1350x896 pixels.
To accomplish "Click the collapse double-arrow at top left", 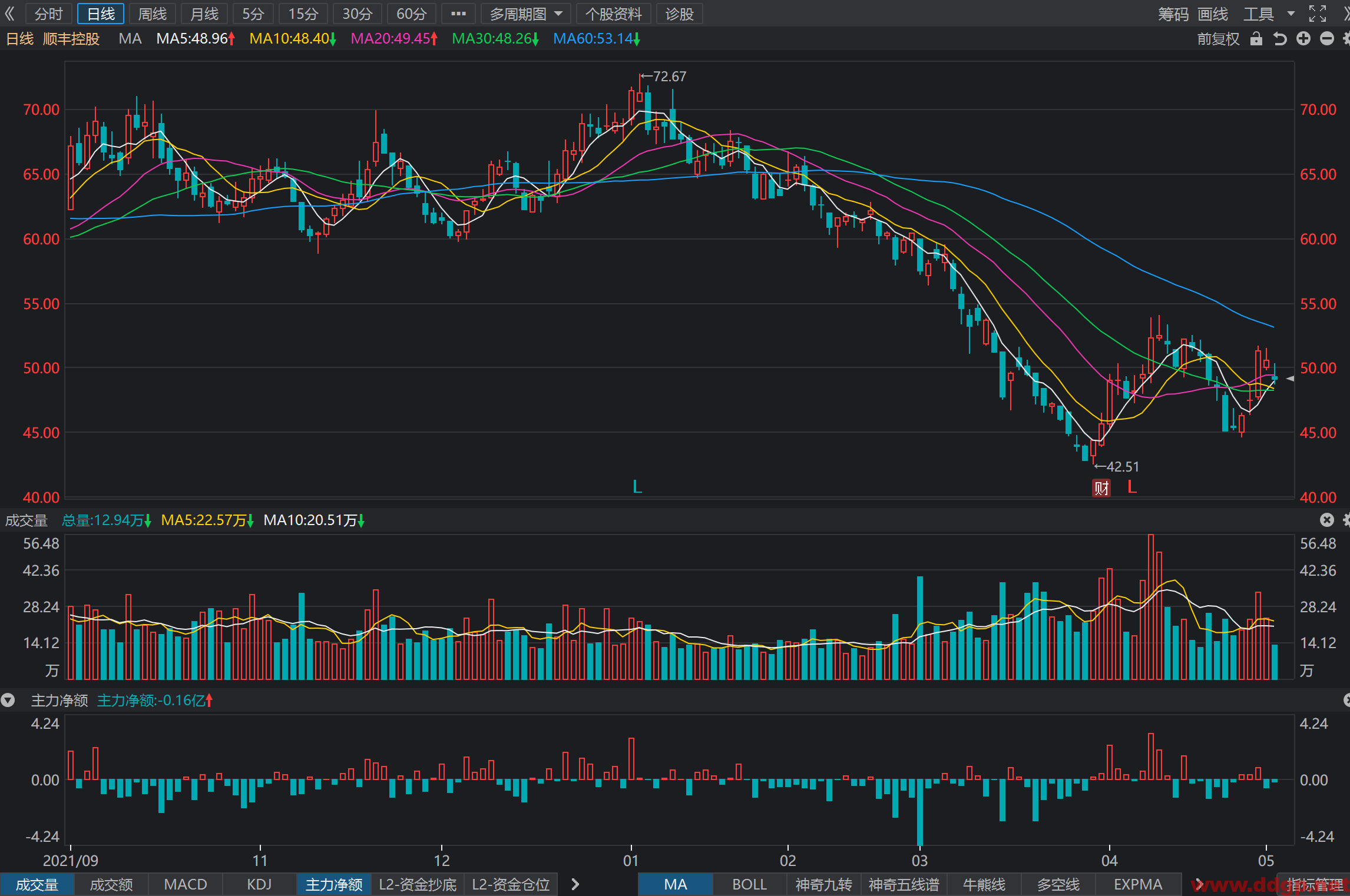I will (x=9, y=14).
